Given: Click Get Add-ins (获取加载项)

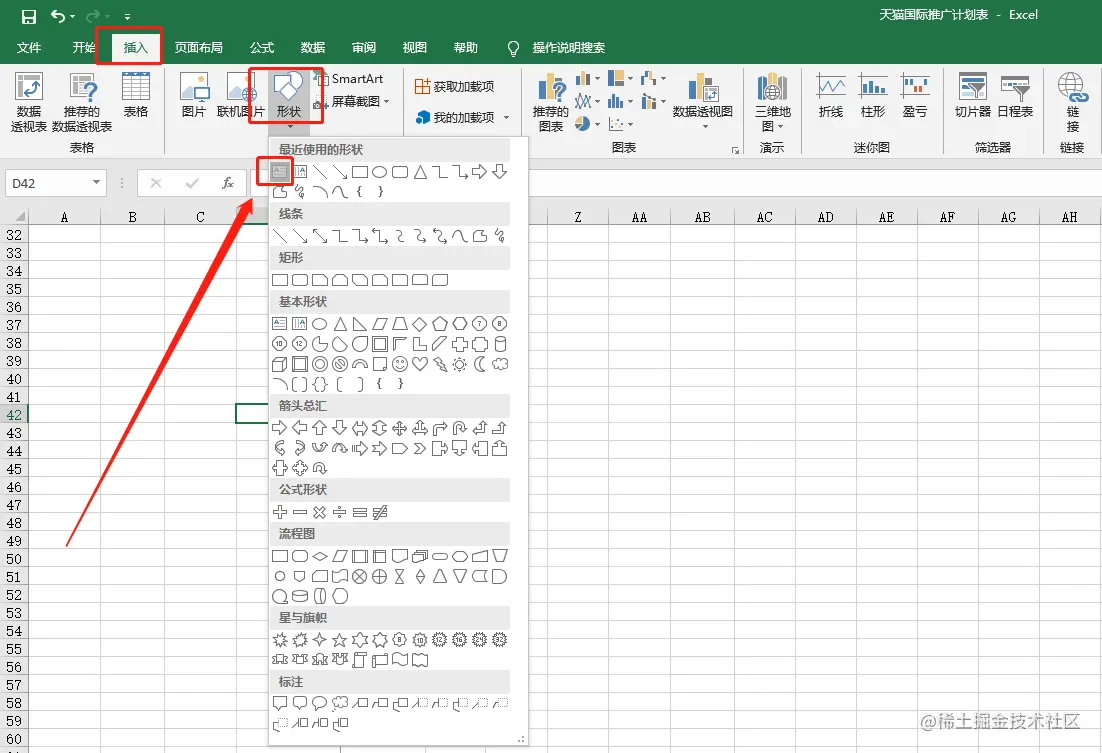Looking at the screenshot, I should tap(455, 86).
